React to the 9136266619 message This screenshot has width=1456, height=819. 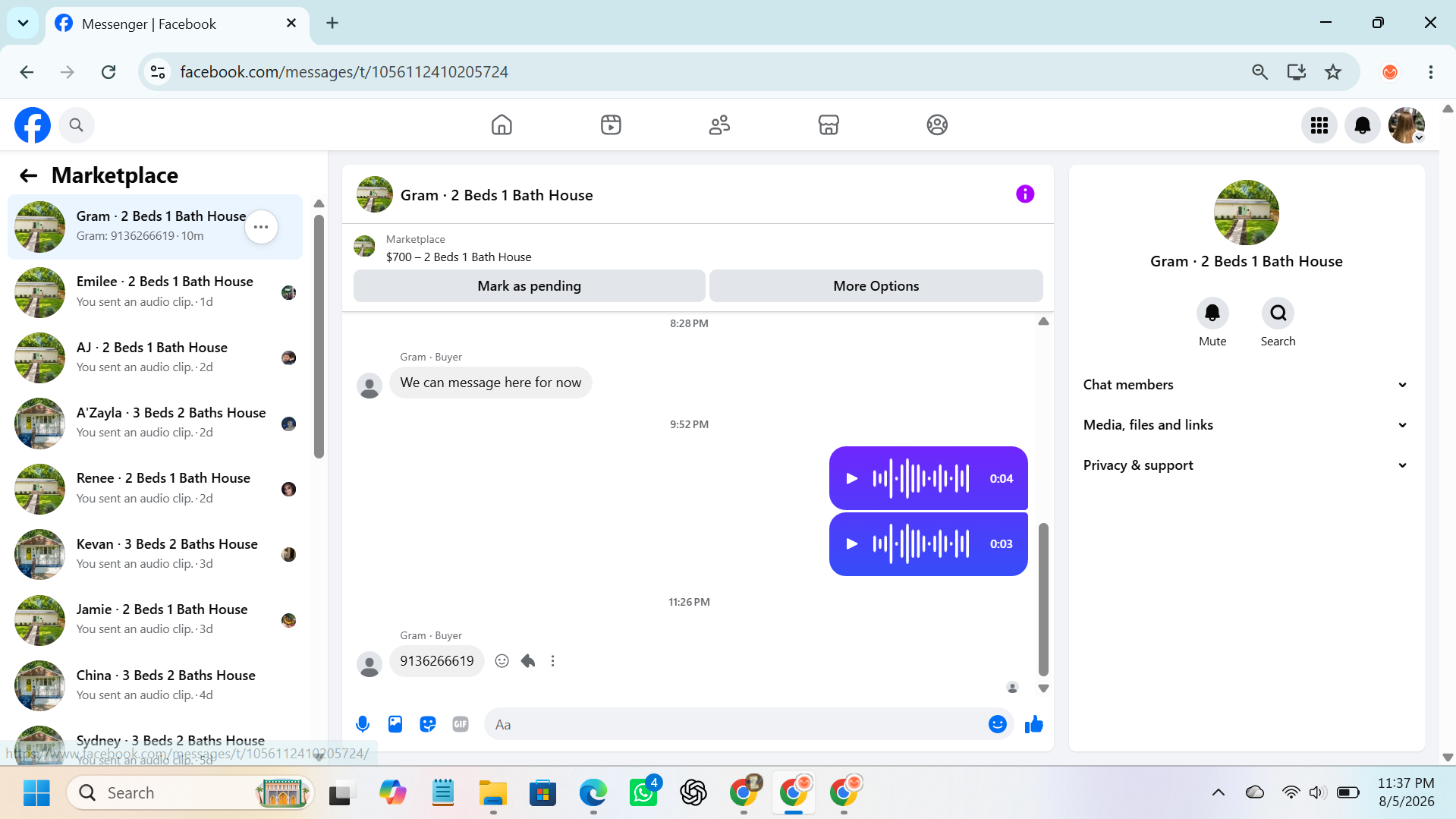pyautogui.click(x=502, y=661)
